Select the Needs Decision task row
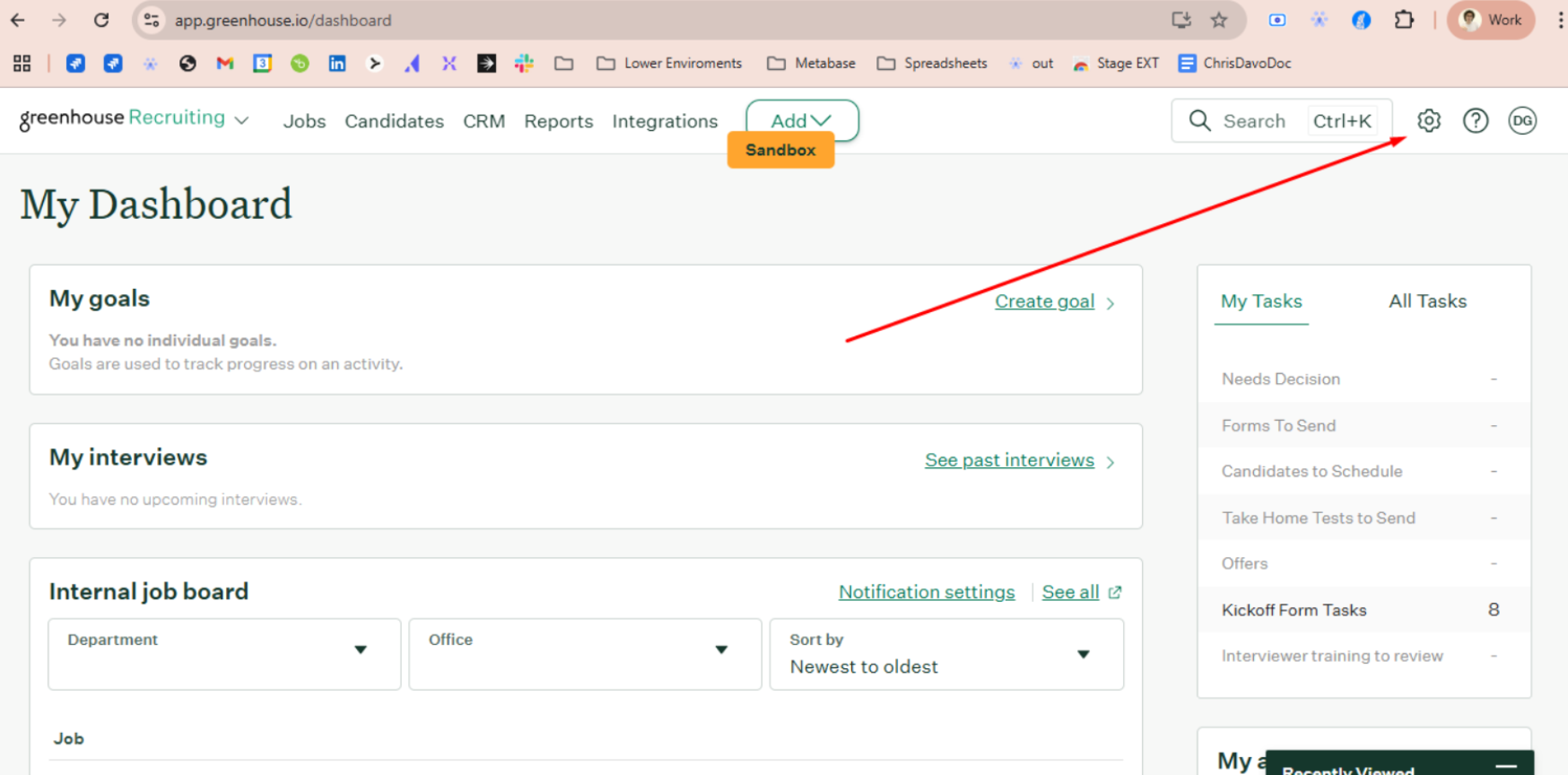 1363,379
